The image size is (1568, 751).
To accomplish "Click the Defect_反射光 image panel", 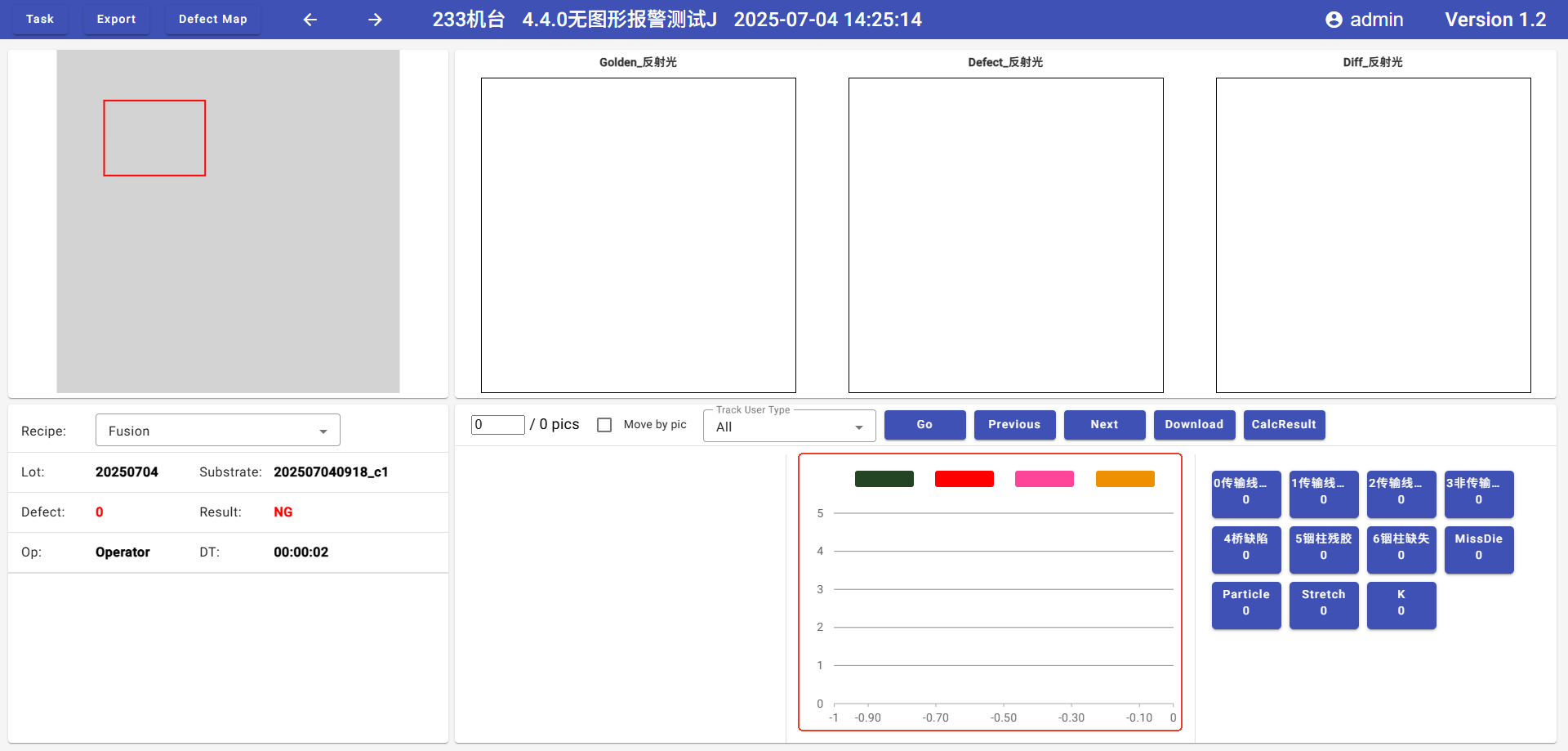I will 1006,235.
